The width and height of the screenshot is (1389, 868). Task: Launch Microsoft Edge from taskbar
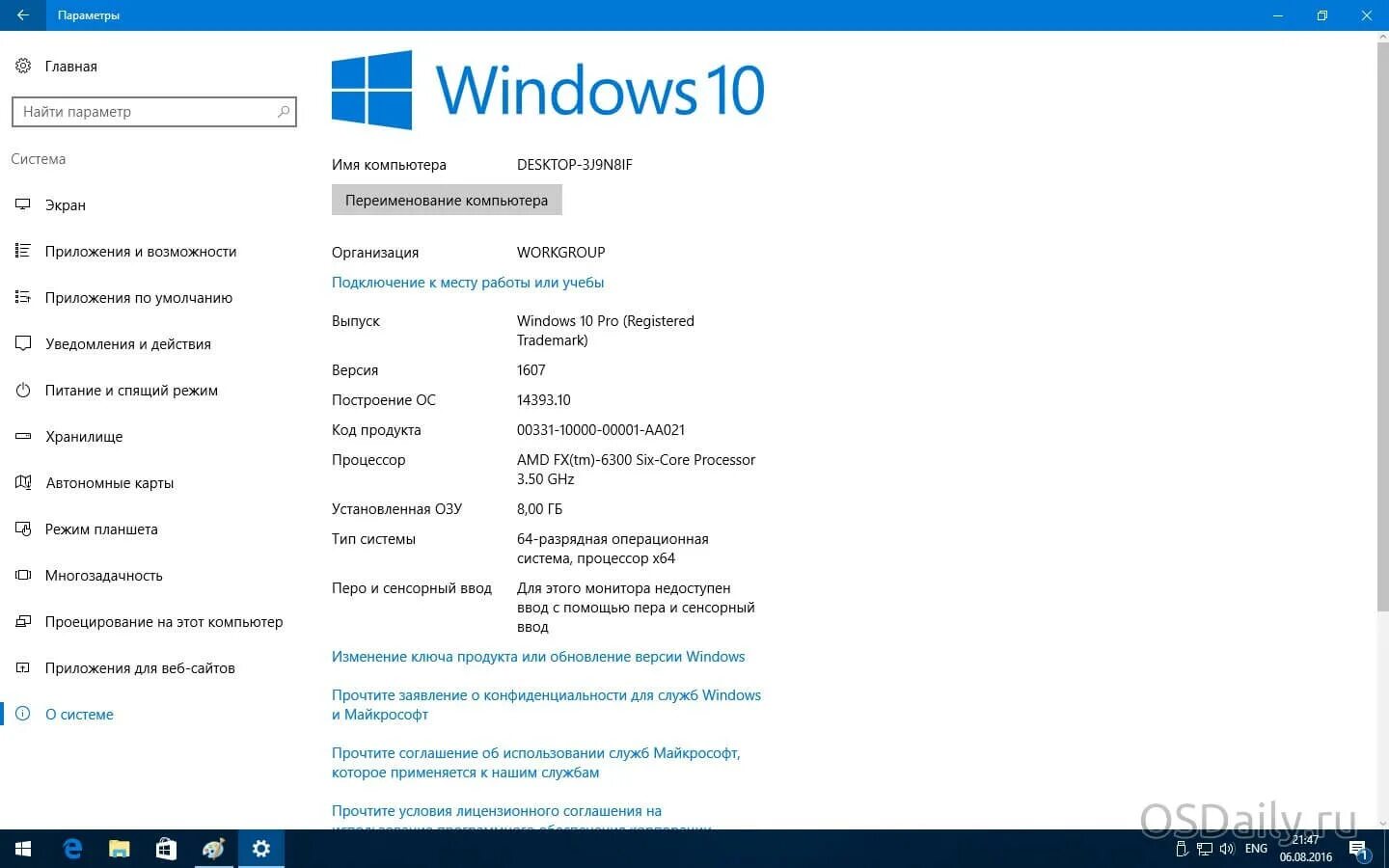(x=72, y=849)
